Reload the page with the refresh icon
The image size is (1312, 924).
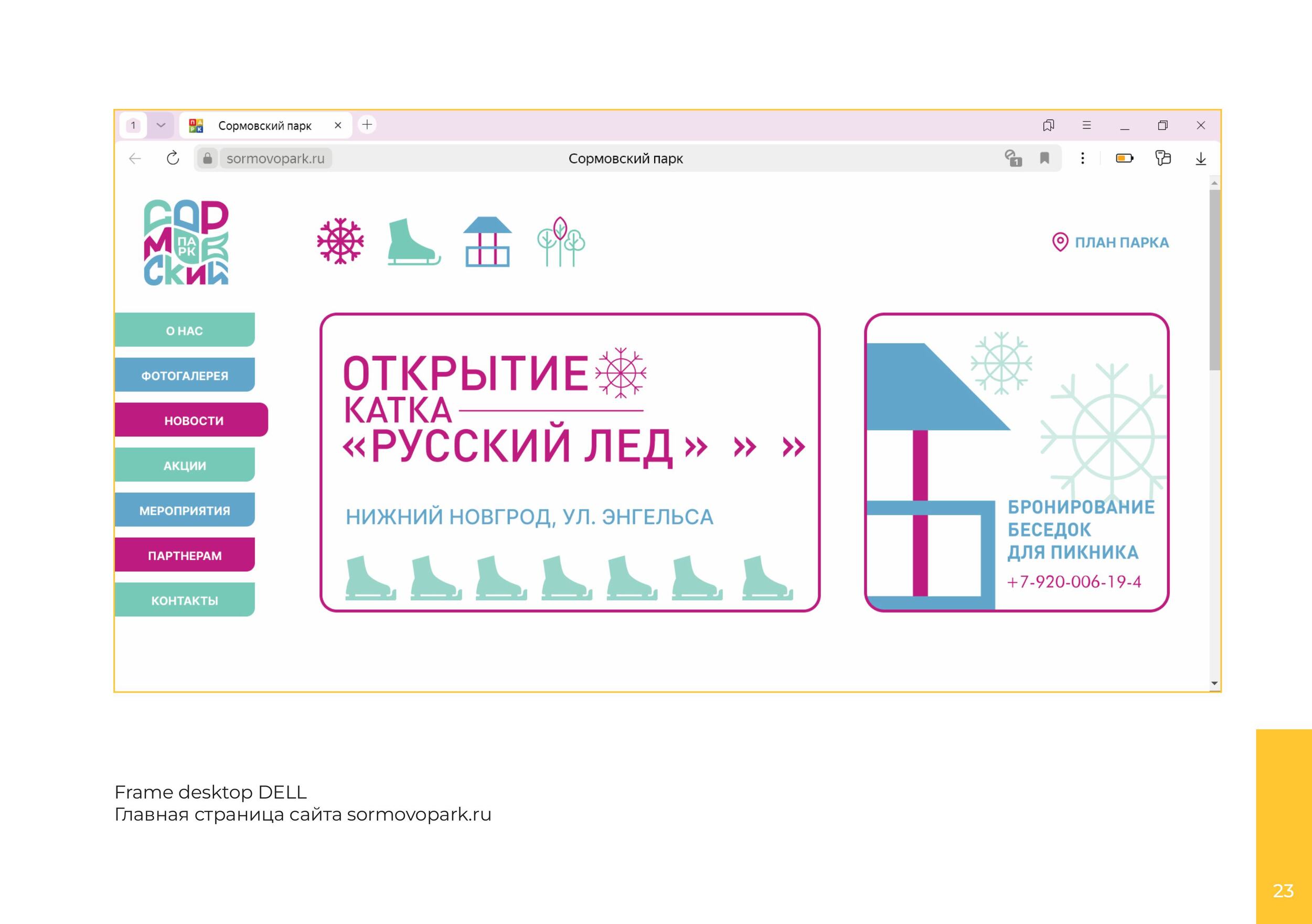[173, 158]
